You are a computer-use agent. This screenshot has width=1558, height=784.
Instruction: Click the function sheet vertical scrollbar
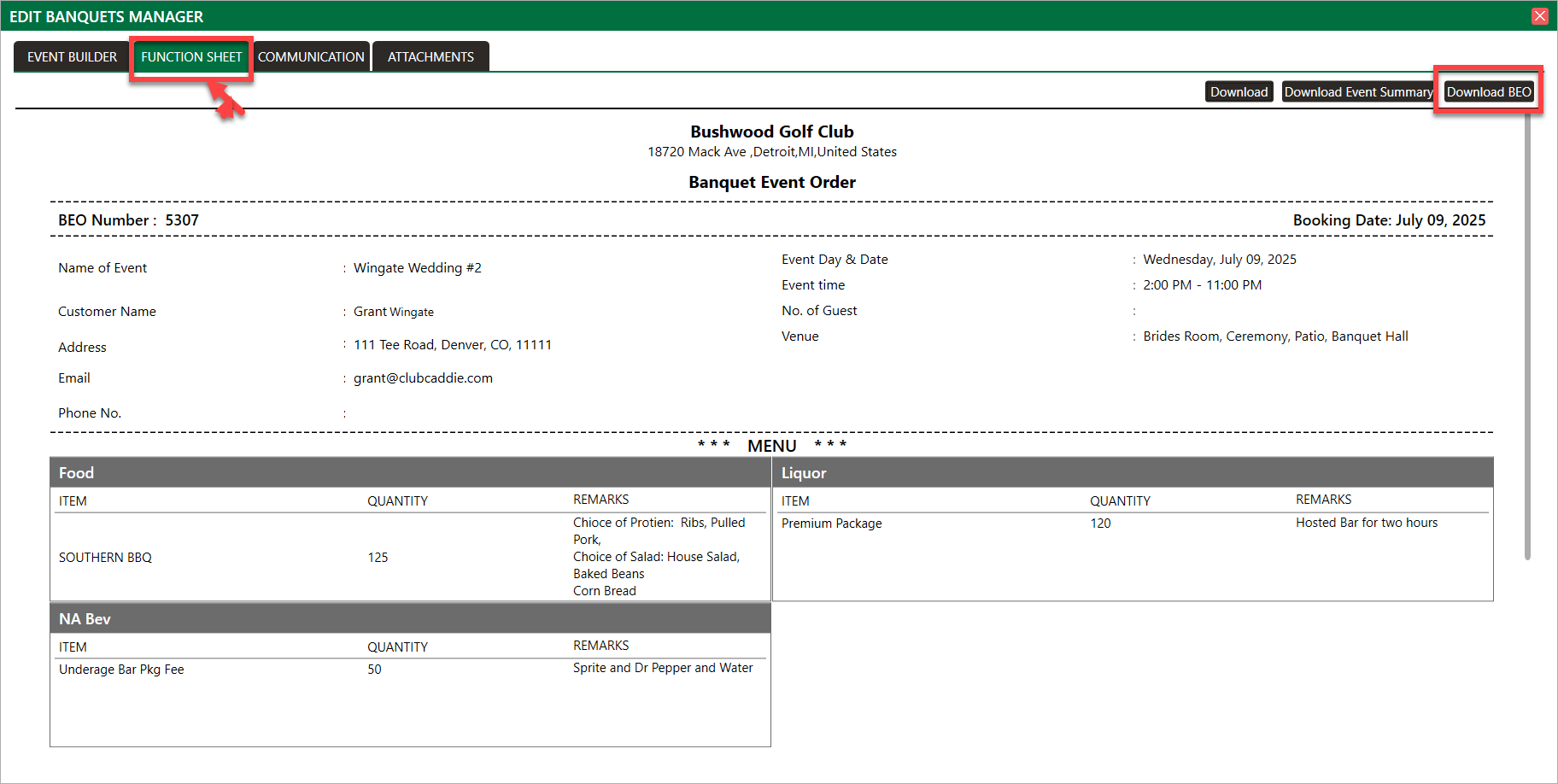coord(1527,342)
